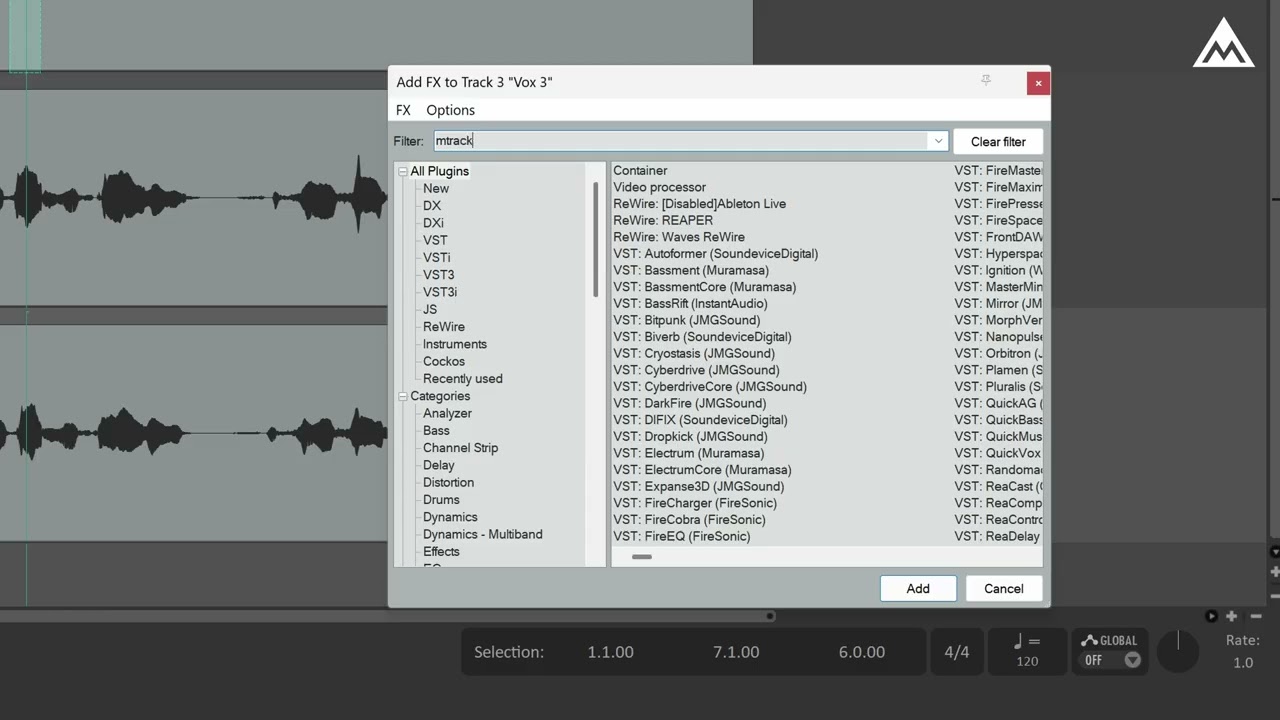Select the Distortion category

pyautogui.click(x=448, y=482)
